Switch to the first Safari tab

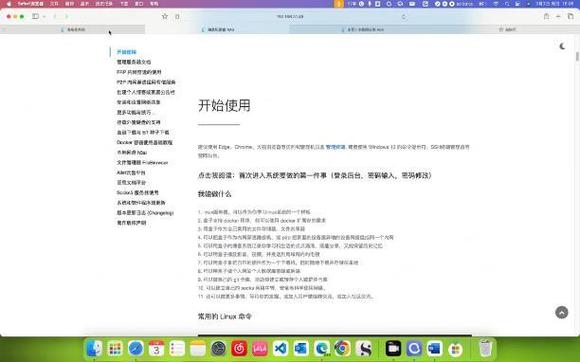(x=73, y=29)
